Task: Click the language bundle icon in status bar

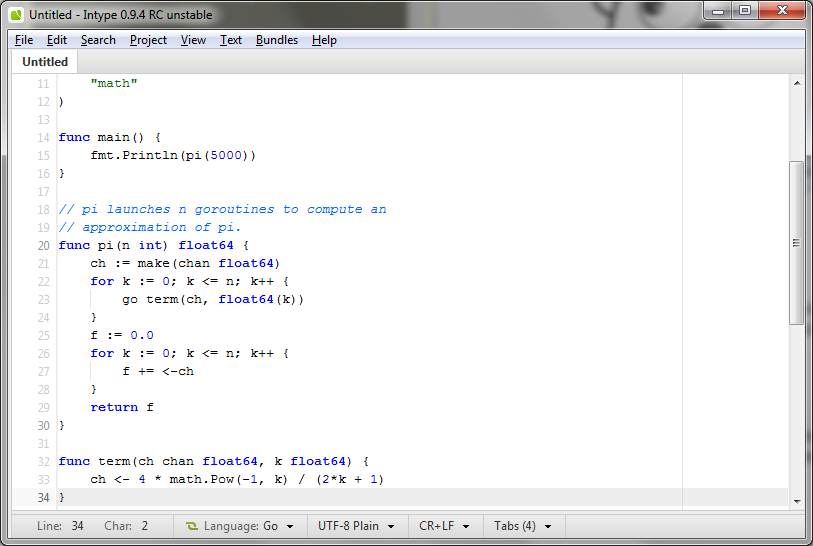Action: [x=192, y=526]
